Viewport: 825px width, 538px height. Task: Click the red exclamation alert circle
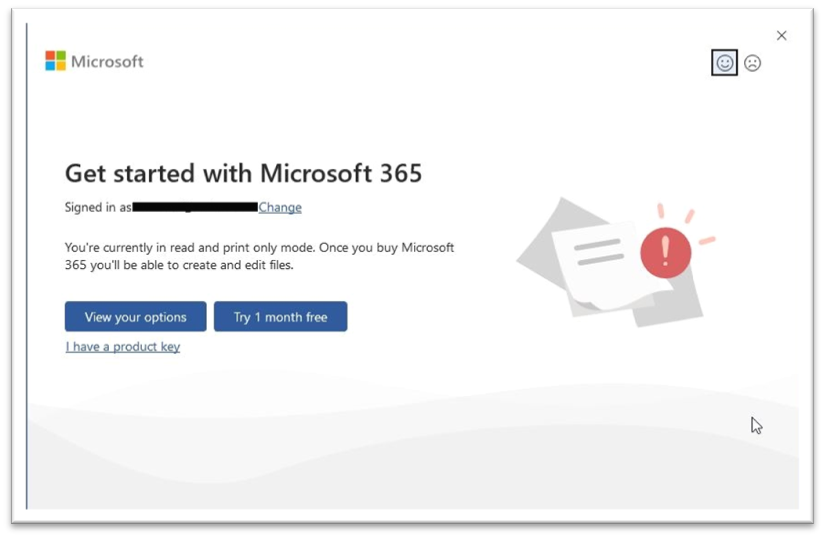[x=666, y=251]
